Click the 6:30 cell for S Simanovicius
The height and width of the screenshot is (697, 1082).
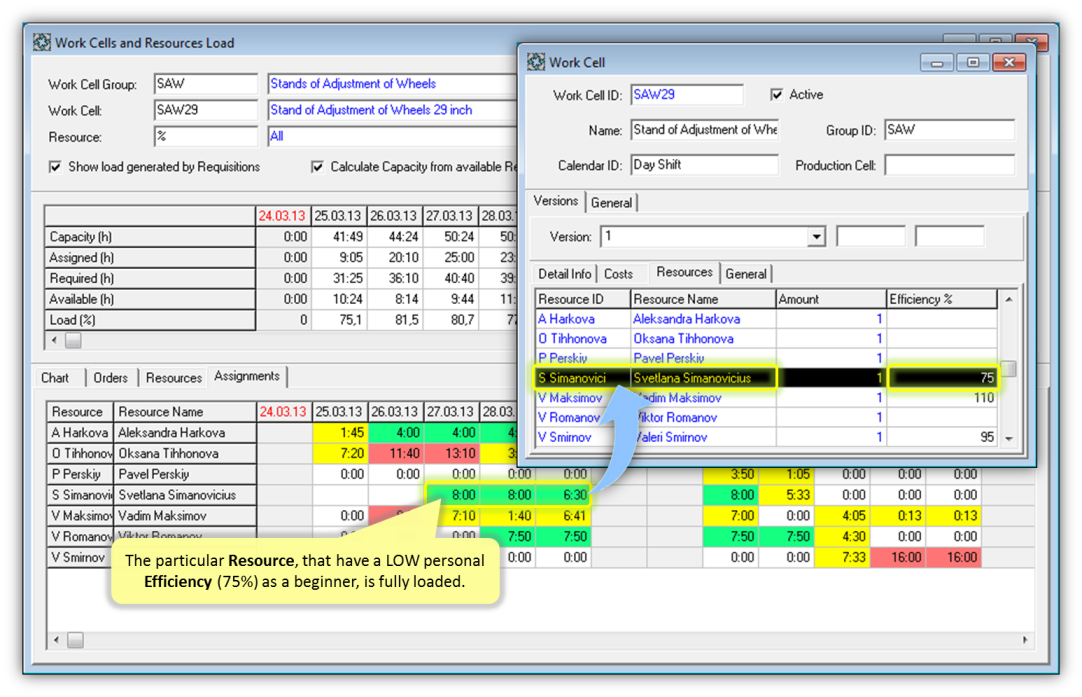[564, 495]
